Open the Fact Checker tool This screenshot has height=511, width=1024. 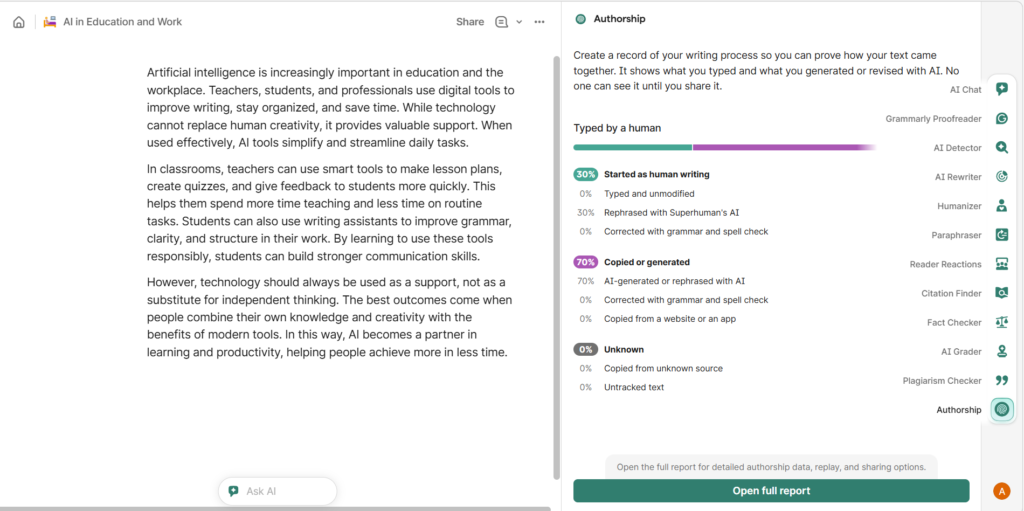pyautogui.click(x=1001, y=322)
